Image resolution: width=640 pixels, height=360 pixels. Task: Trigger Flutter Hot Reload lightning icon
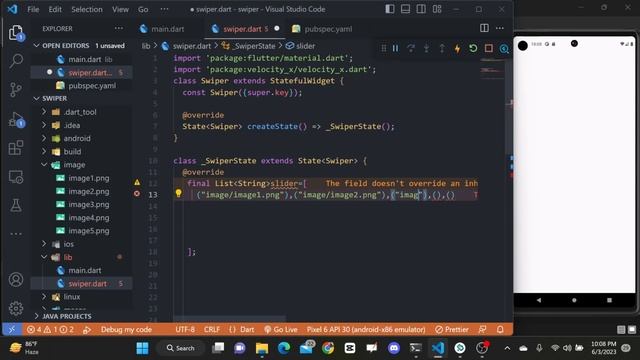coord(458,49)
